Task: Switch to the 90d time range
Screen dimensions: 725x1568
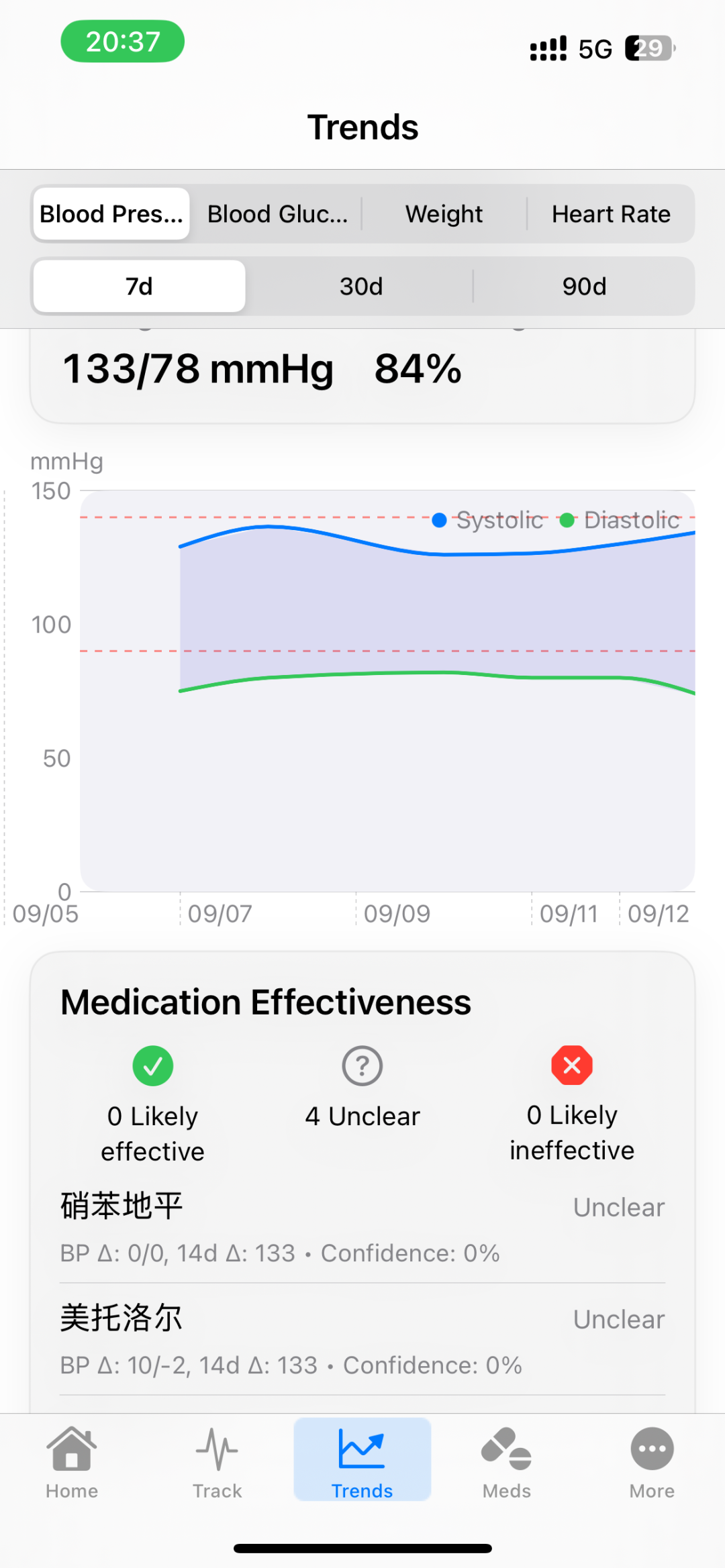Action: click(x=584, y=286)
